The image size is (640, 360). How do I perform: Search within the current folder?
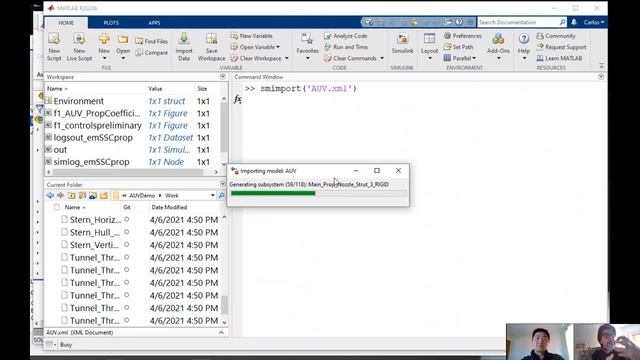click(x=222, y=196)
